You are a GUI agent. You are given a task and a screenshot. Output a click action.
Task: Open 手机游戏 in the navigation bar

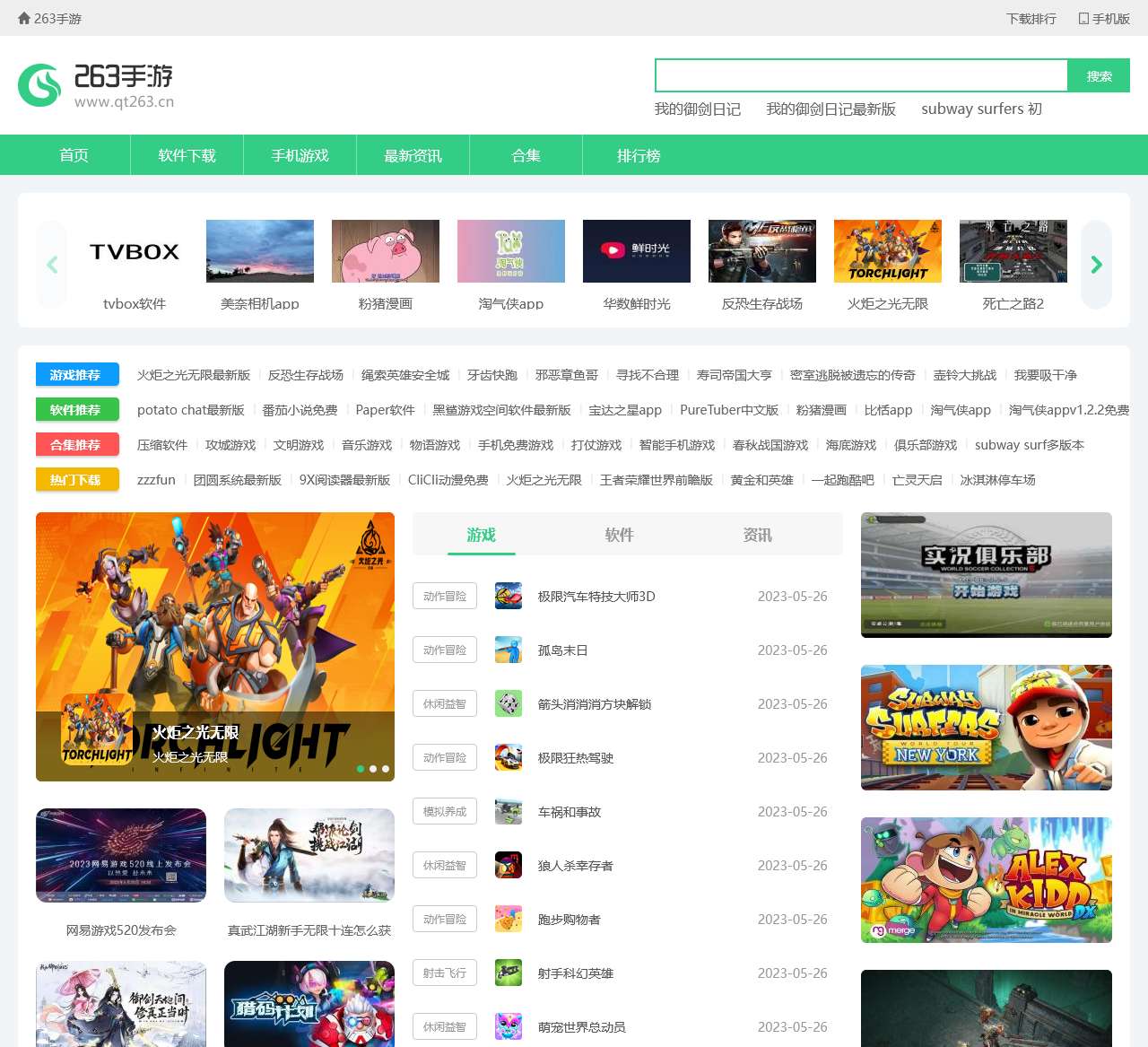point(300,155)
